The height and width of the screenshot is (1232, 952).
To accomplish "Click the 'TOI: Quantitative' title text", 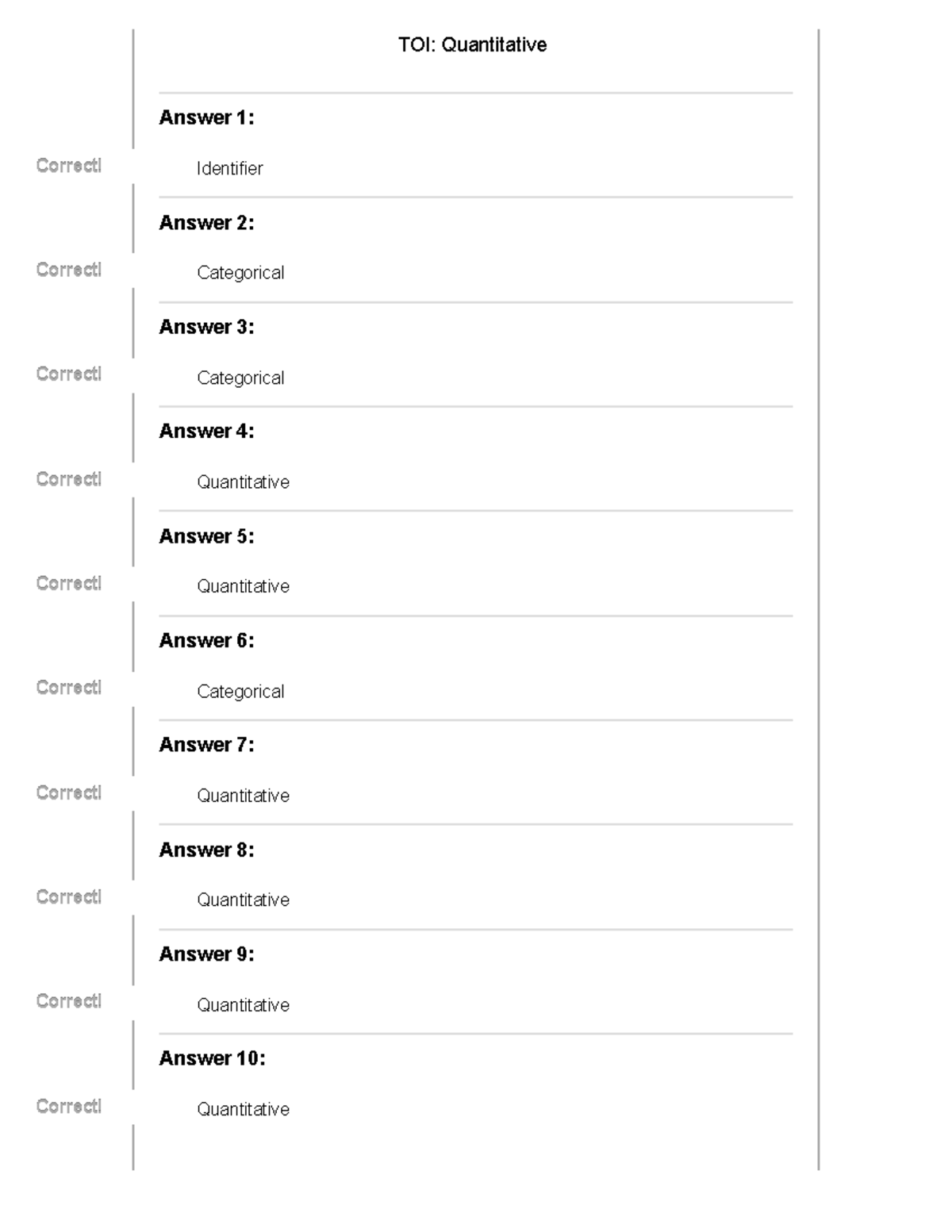I will click(472, 44).
